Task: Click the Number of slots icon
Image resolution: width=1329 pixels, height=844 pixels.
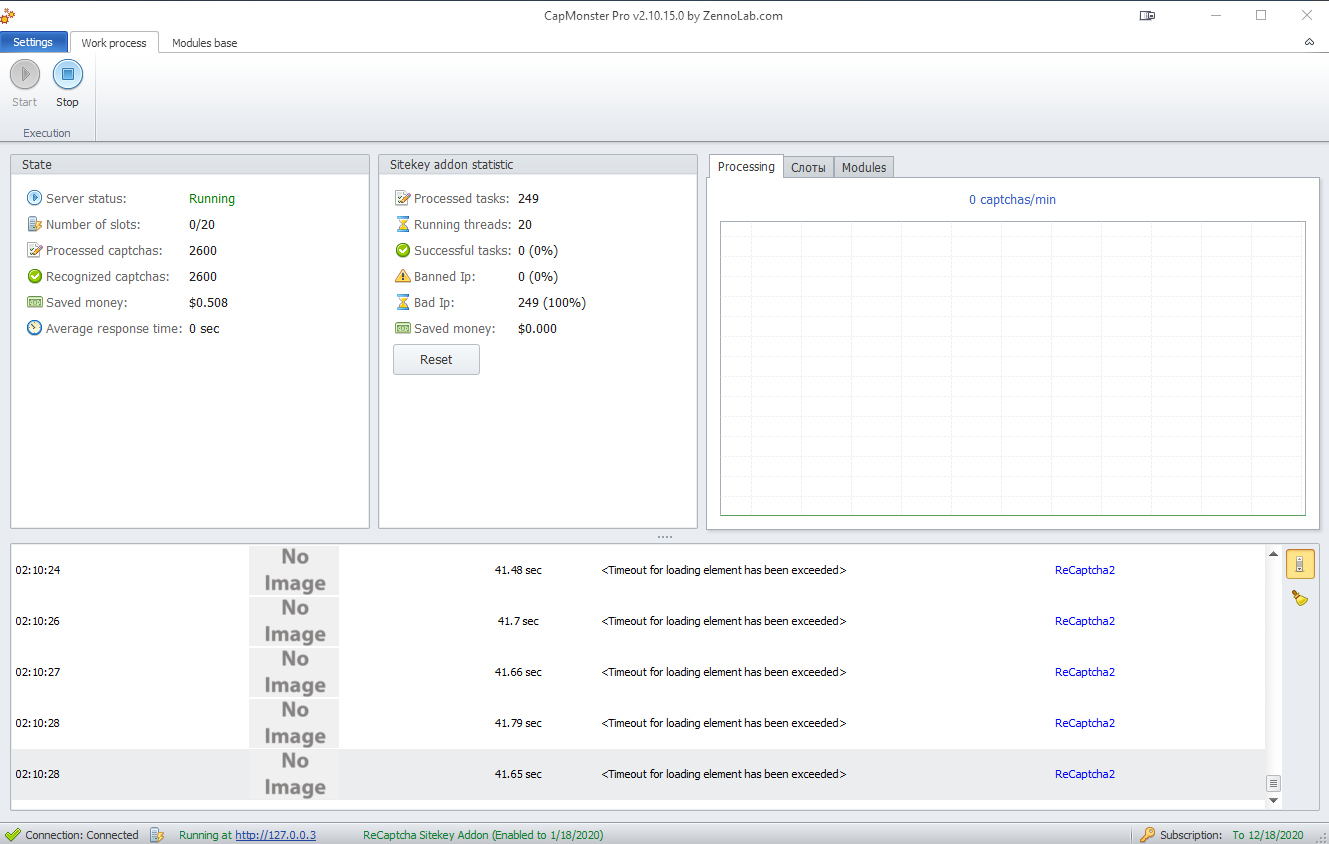Action: click(x=34, y=224)
